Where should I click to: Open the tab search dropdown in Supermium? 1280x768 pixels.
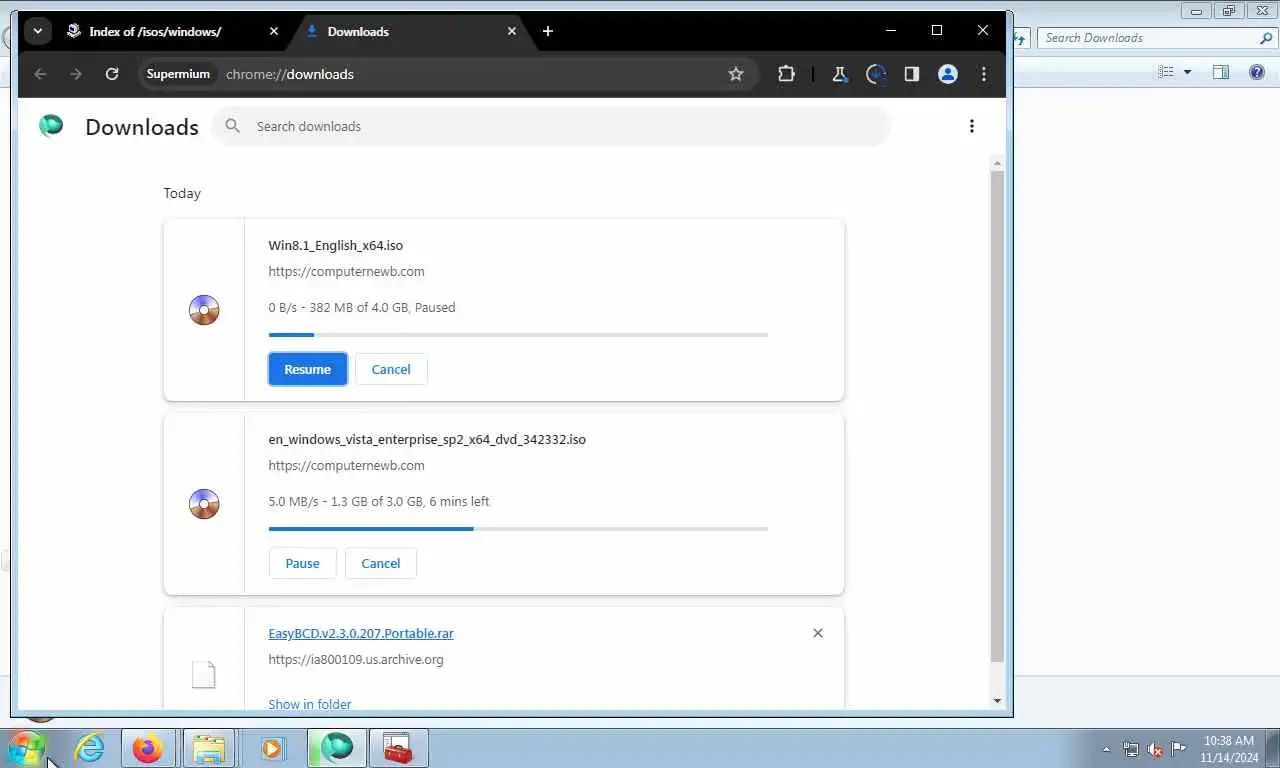pos(37,31)
